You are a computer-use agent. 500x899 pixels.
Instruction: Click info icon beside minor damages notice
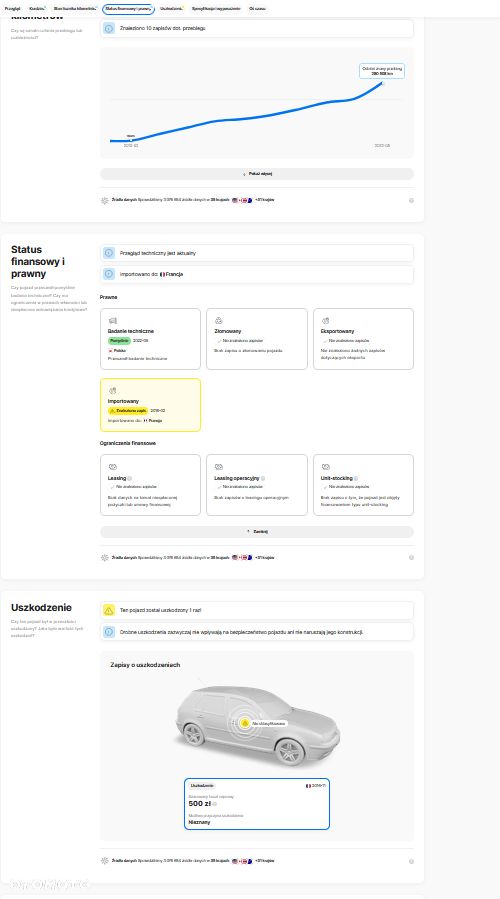[x=109, y=632]
